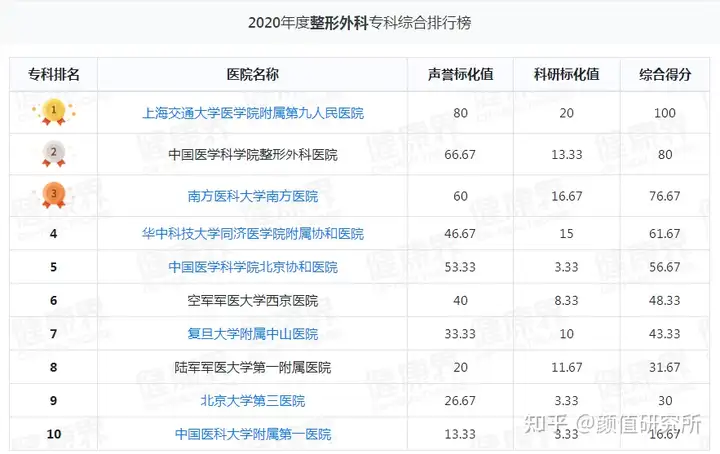Click rank number 5
This screenshot has height=454, width=720.
click(x=54, y=267)
